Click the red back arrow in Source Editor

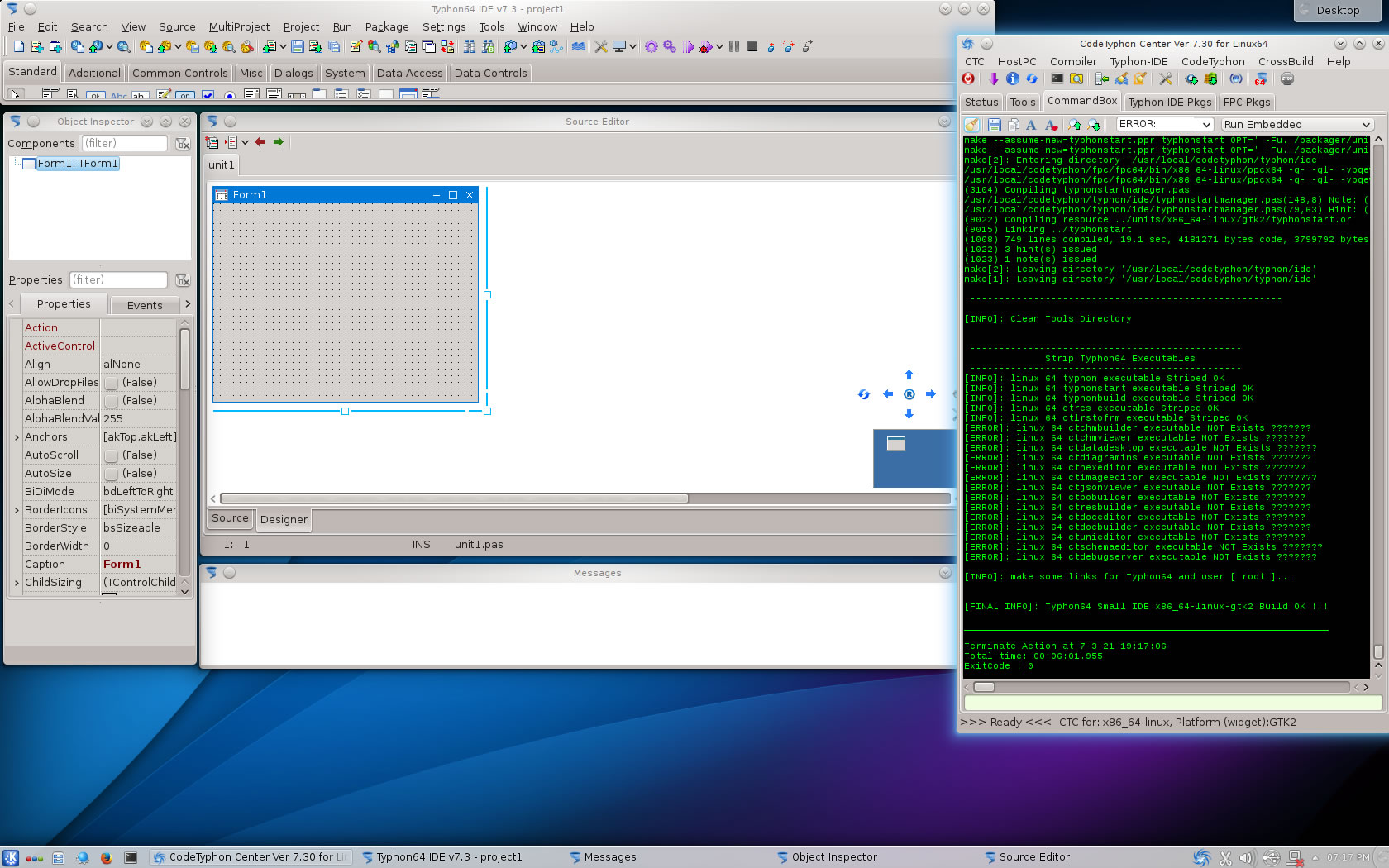[x=260, y=142]
